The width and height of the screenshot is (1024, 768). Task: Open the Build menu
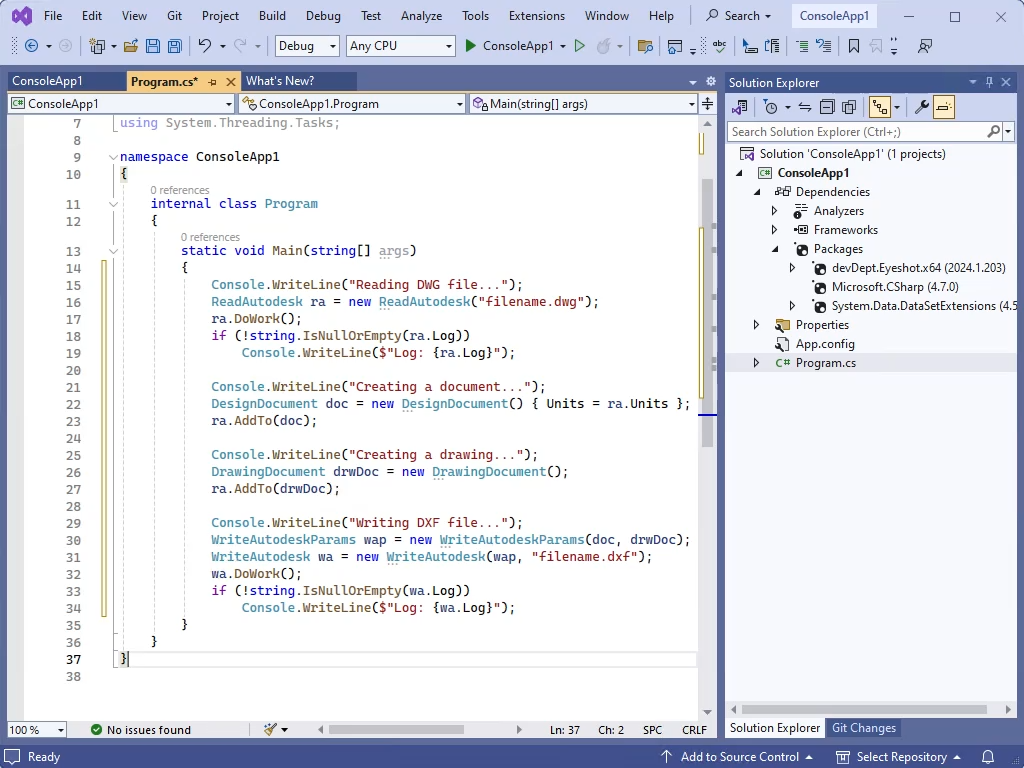point(272,16)
